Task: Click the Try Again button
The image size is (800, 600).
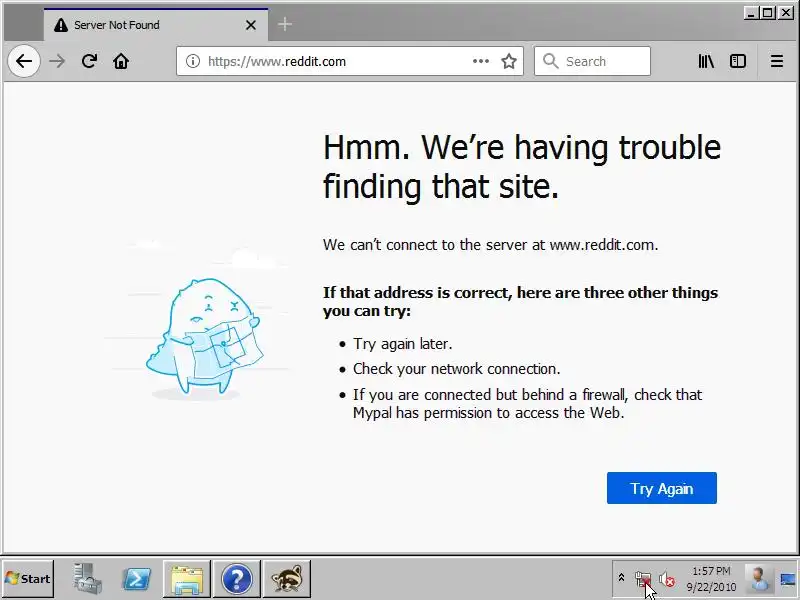Action: (x=662, y=488)
